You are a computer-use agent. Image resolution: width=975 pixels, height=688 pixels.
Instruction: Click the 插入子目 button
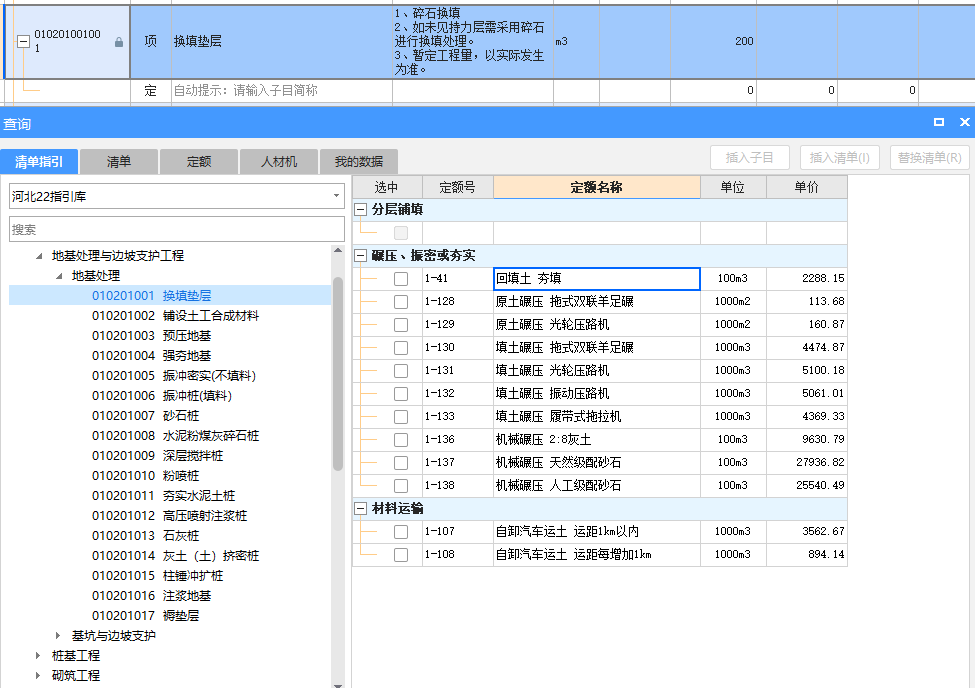[750, 157]
